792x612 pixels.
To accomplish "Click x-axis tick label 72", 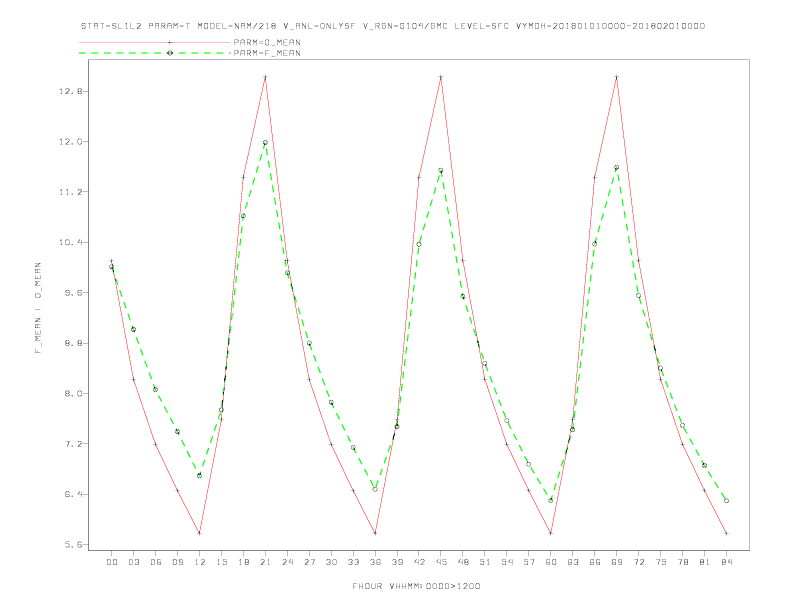I will tap(638, 562).
